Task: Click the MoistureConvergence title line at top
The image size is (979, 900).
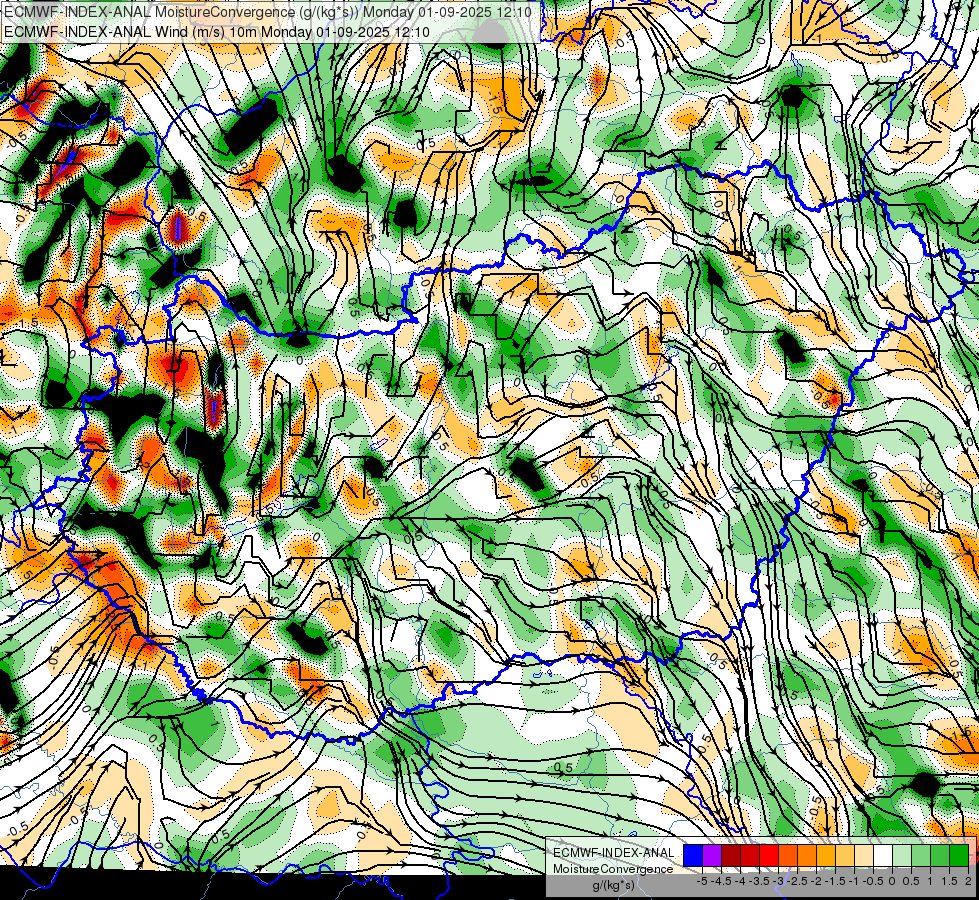Action: point(268,12)
